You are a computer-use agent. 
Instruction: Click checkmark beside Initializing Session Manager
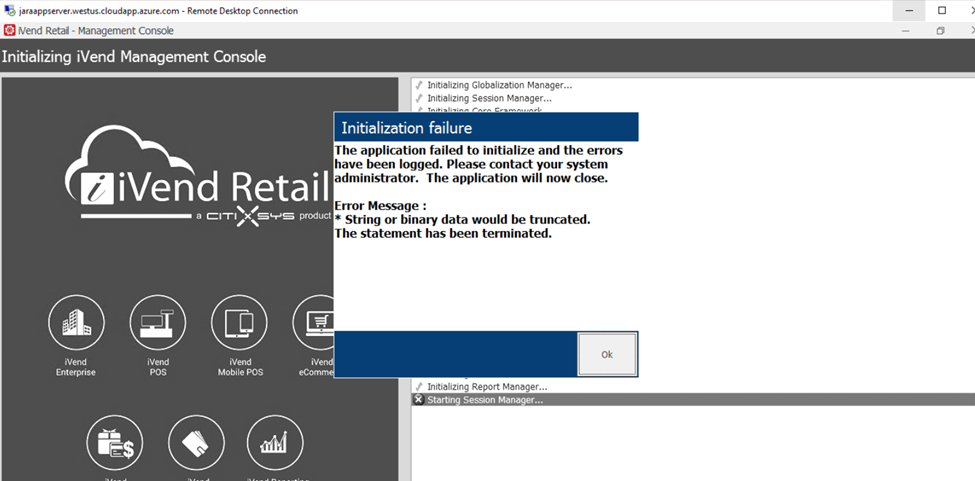pyautogui.click(x=419, y=98)
